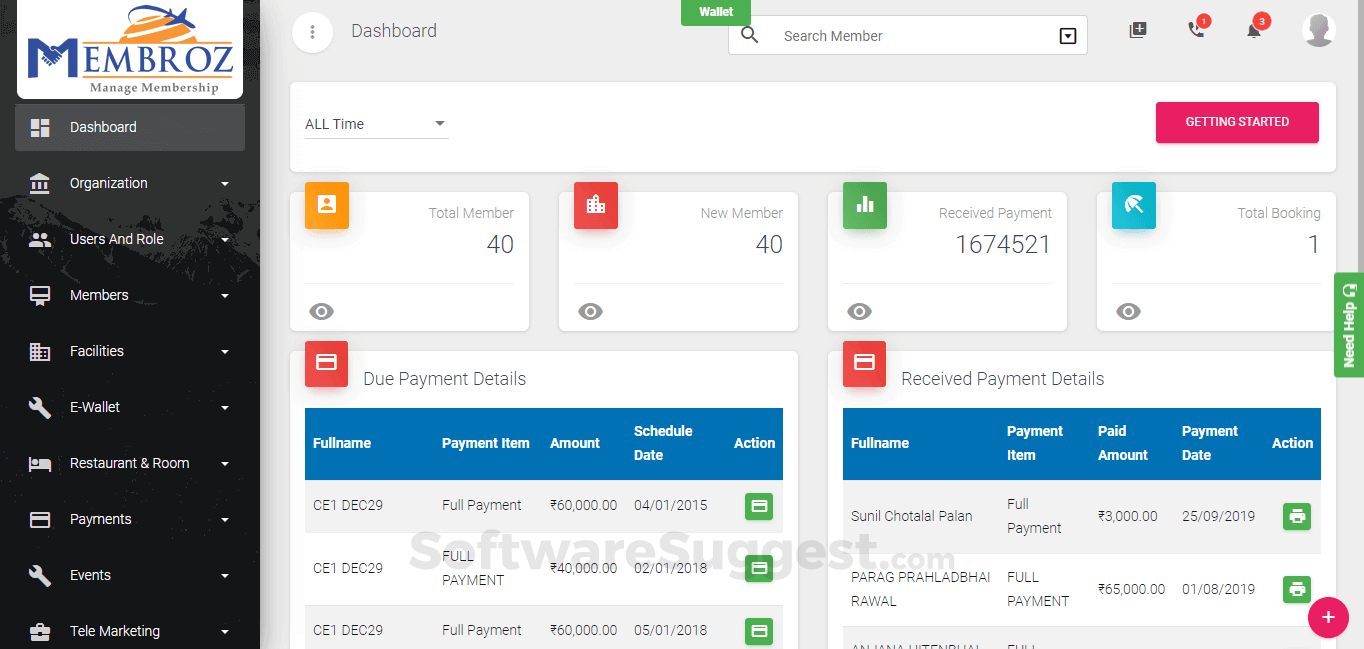
Task: Click the phone call alerts icon
Action: click(1196, 30)
